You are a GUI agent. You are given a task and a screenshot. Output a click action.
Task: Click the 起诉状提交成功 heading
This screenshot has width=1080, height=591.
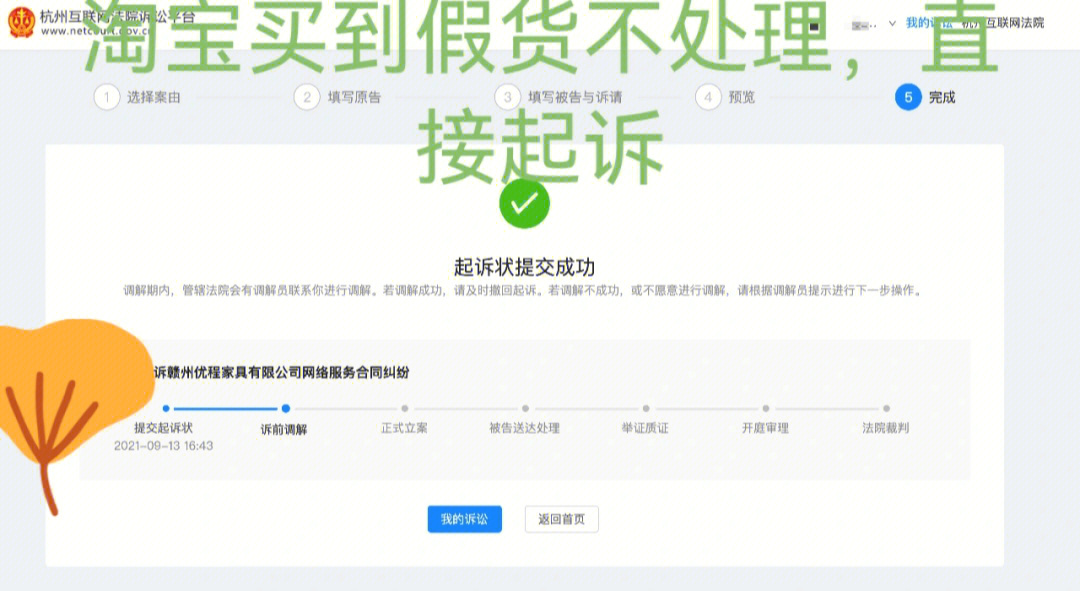pos(524,267)
